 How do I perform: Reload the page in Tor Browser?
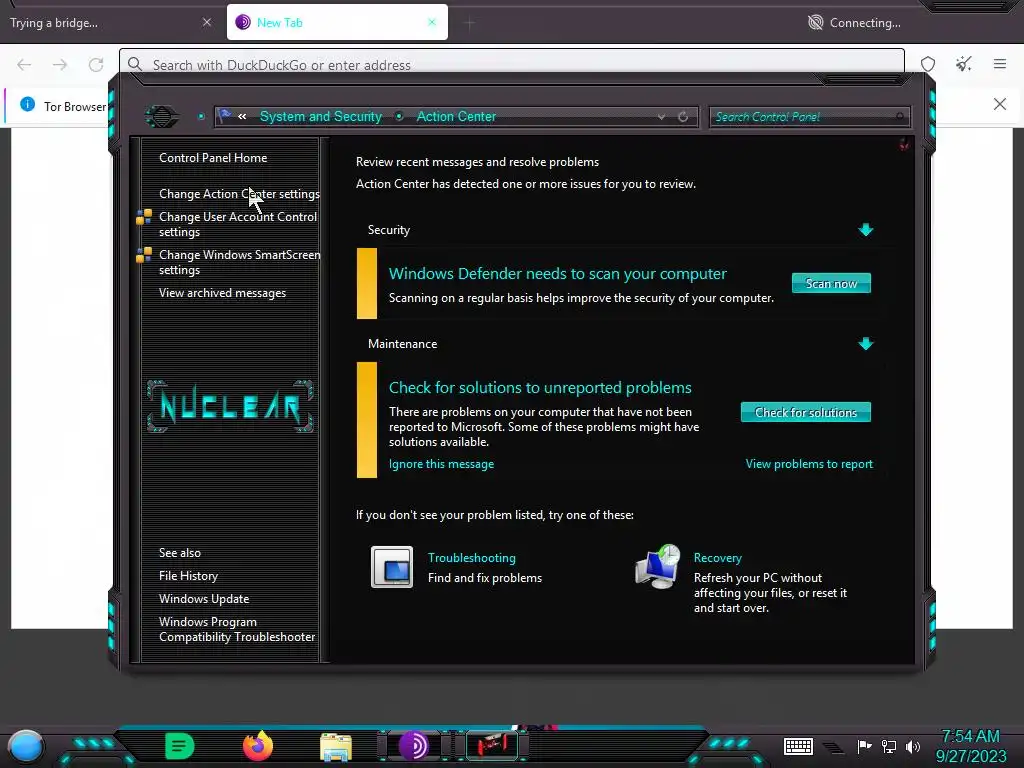coord(96,65)
